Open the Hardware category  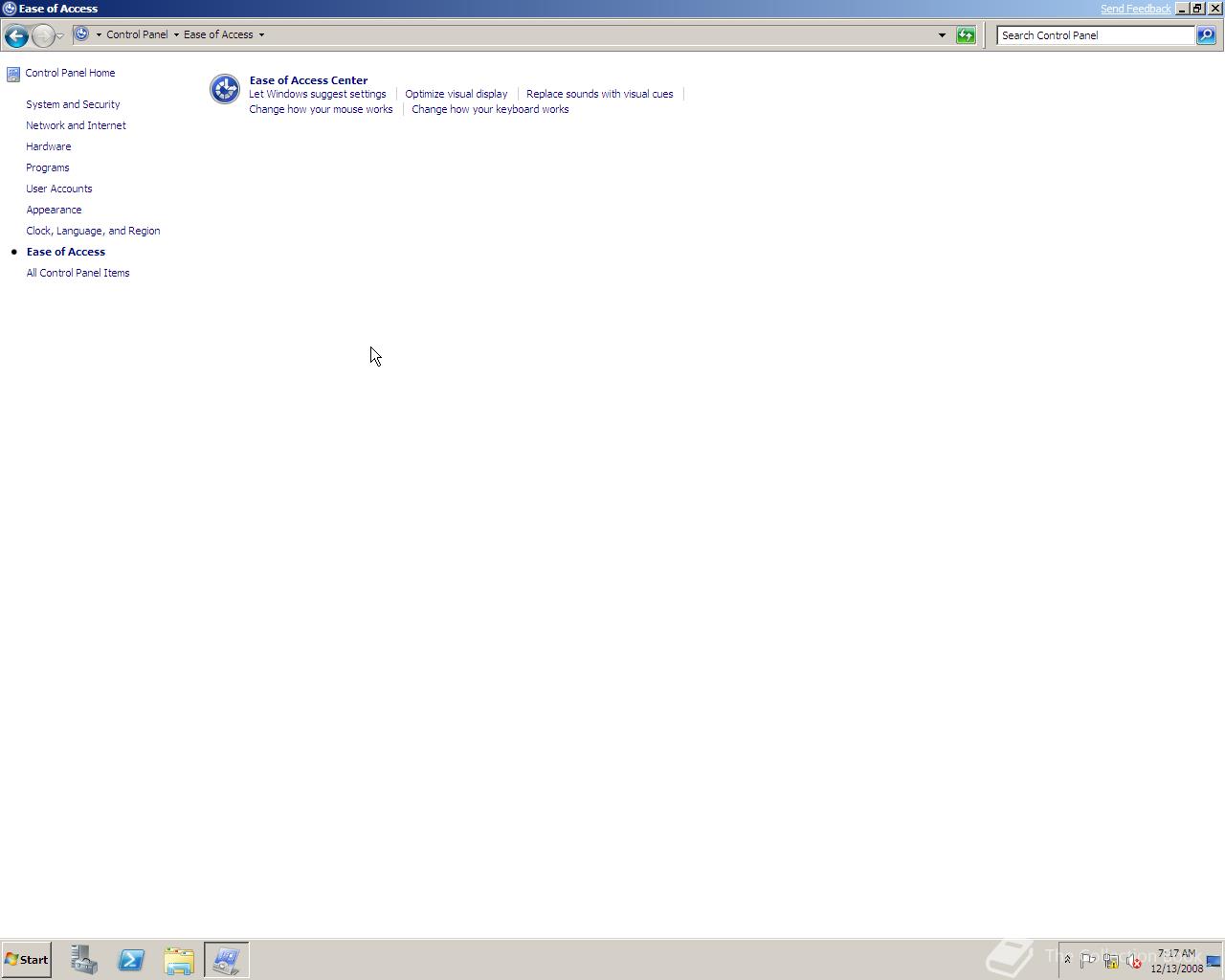click(48, 146)
